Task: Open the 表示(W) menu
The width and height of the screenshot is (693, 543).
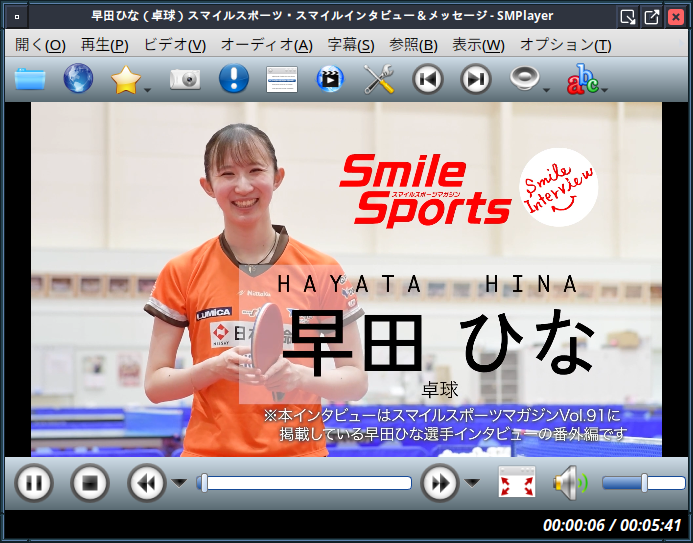Action: (478, 45)
